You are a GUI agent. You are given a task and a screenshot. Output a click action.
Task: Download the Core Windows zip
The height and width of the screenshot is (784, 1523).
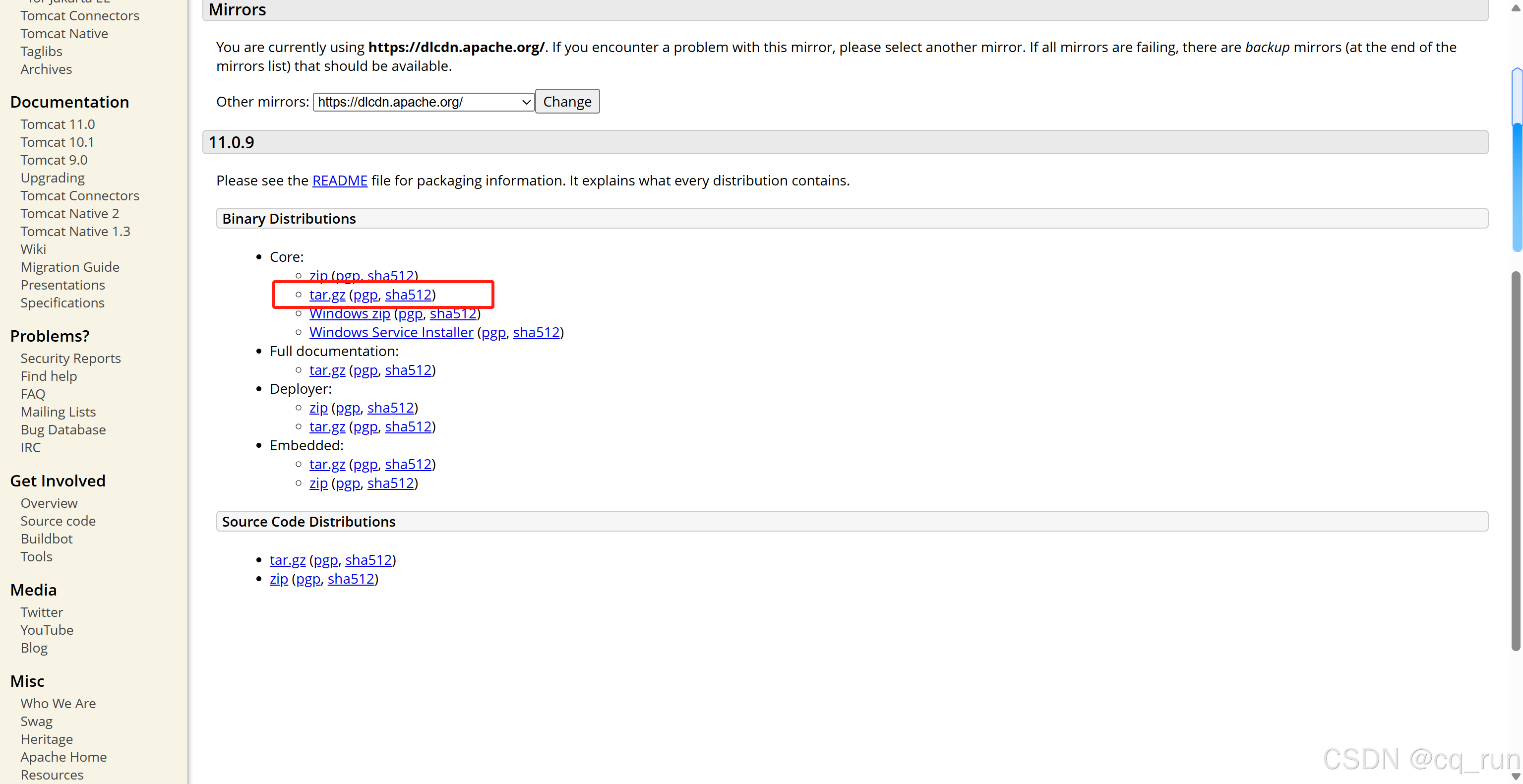[x=350, y=313]
